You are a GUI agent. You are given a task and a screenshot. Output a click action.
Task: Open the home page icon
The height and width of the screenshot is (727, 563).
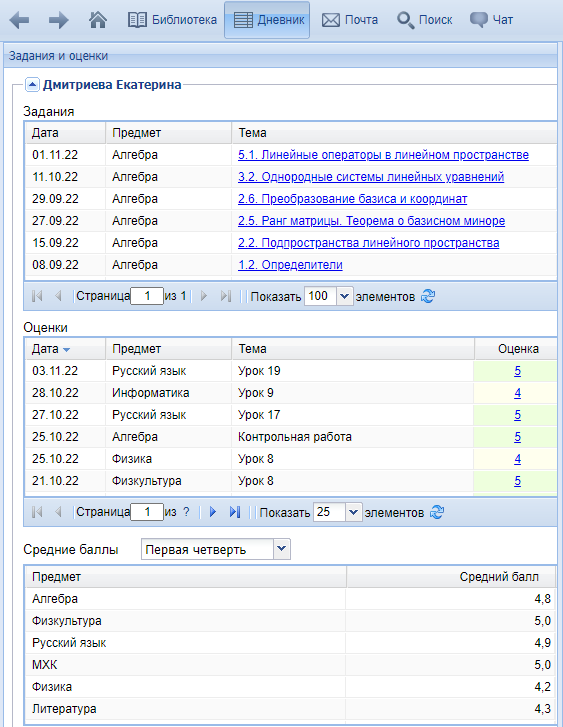[x=98, y=20]
